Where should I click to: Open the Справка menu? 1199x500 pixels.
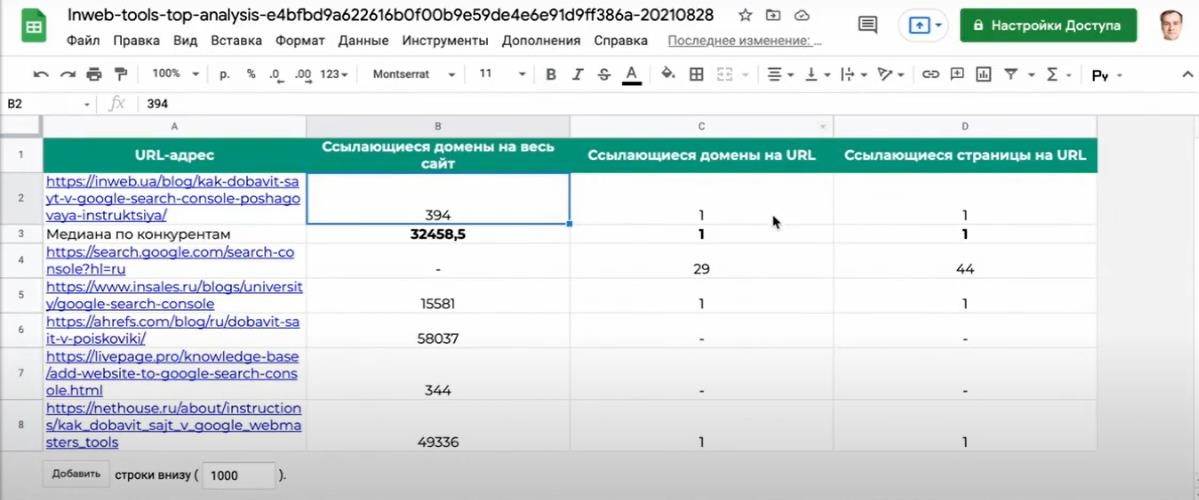coord(620,41)
